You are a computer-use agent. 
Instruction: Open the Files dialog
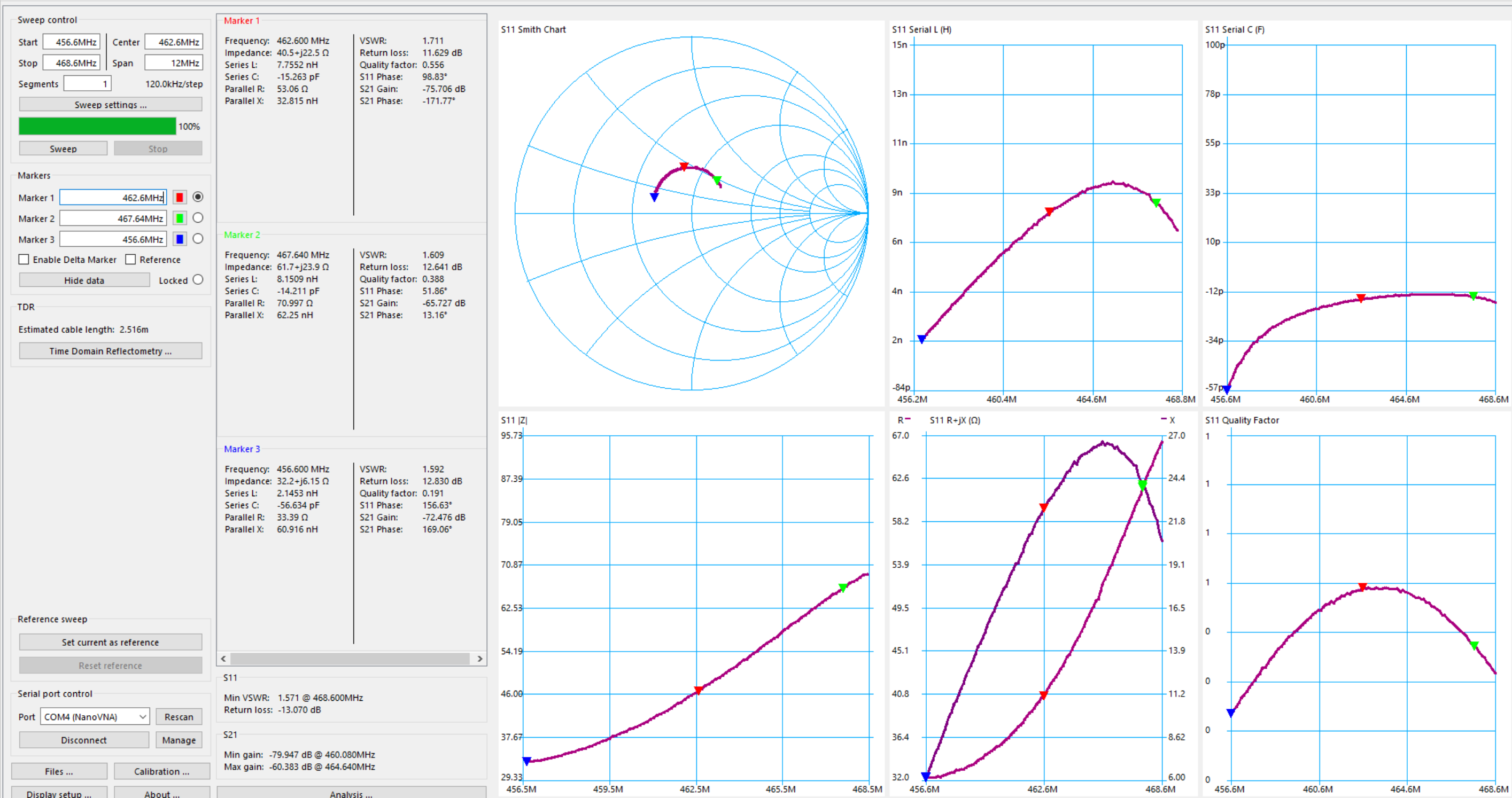point(59,771)
